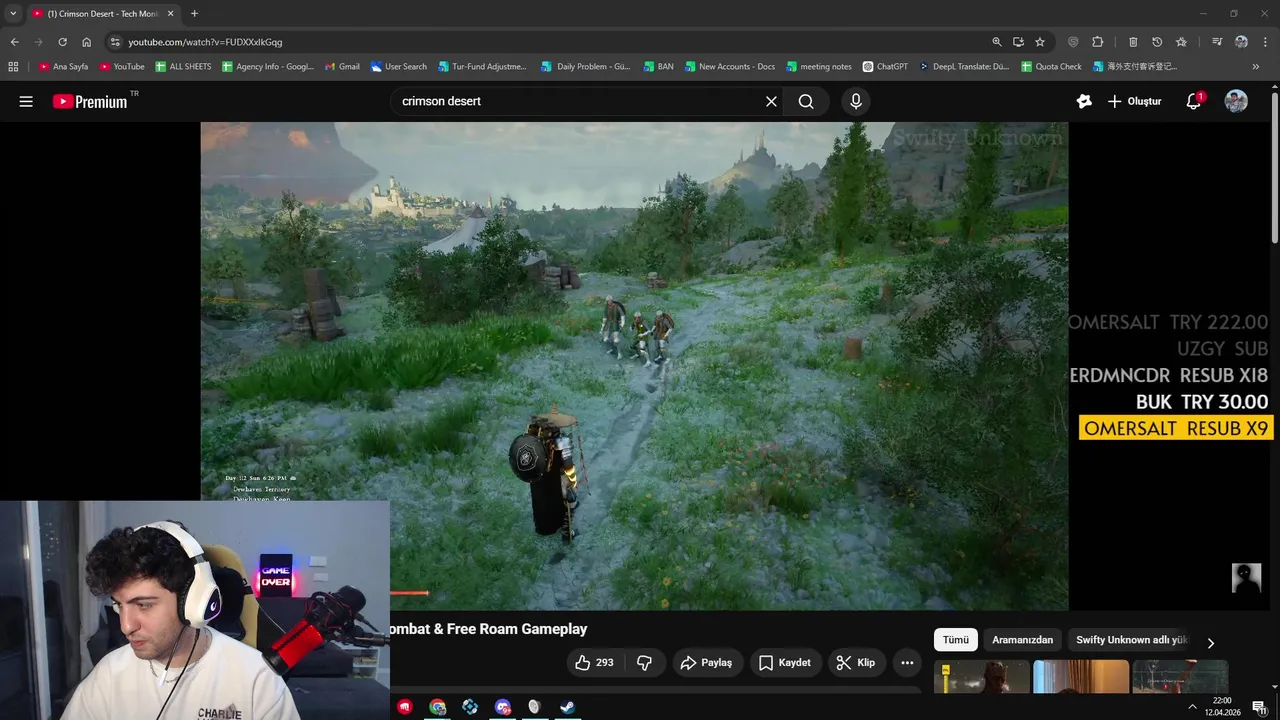This screenshot has height=720, width=1280.
Task: Open the YouTube account avatar menu
Action: point(1236,101)
